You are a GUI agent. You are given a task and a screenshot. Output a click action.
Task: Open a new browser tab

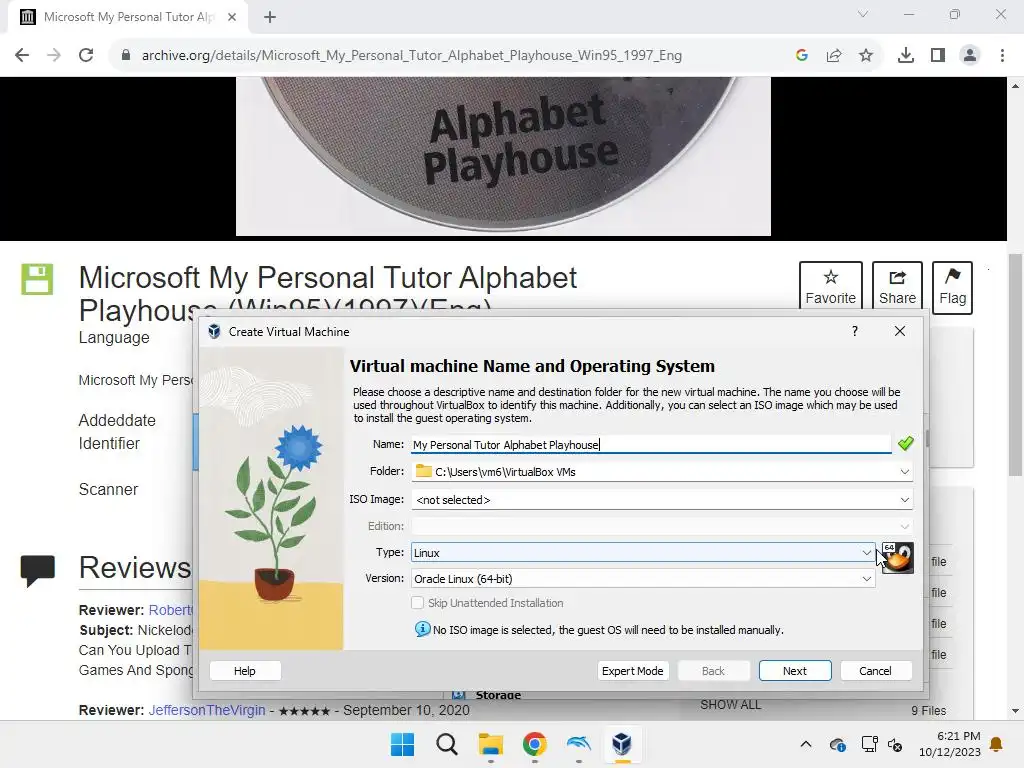(270, 17)
